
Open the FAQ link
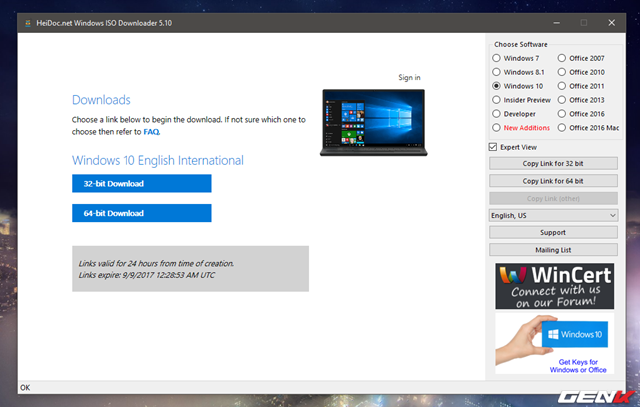(x=151, y=132)
